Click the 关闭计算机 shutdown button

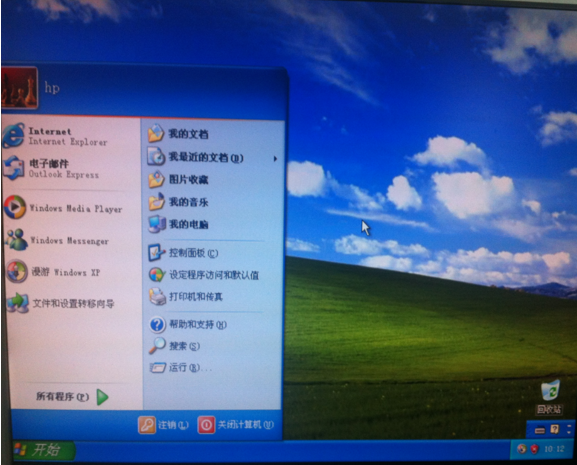click(x=236, y=425)
